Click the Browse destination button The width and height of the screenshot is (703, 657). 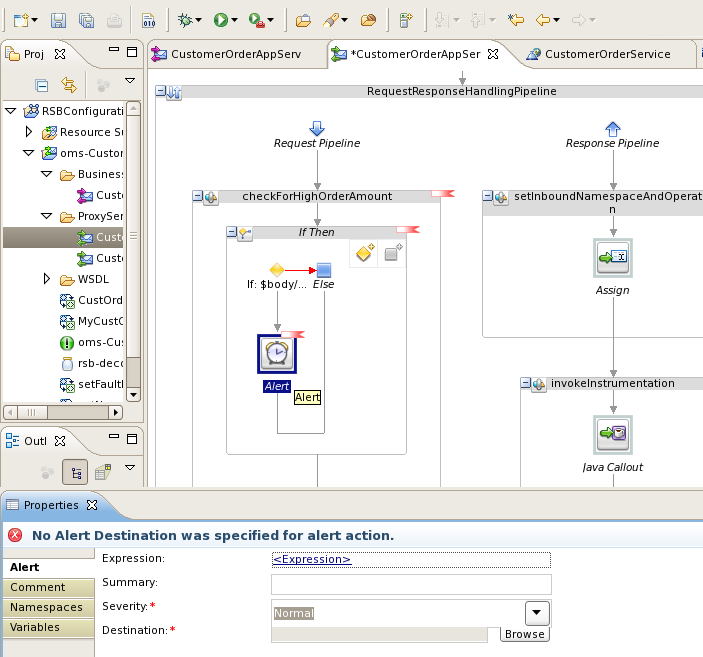(525, 634)
